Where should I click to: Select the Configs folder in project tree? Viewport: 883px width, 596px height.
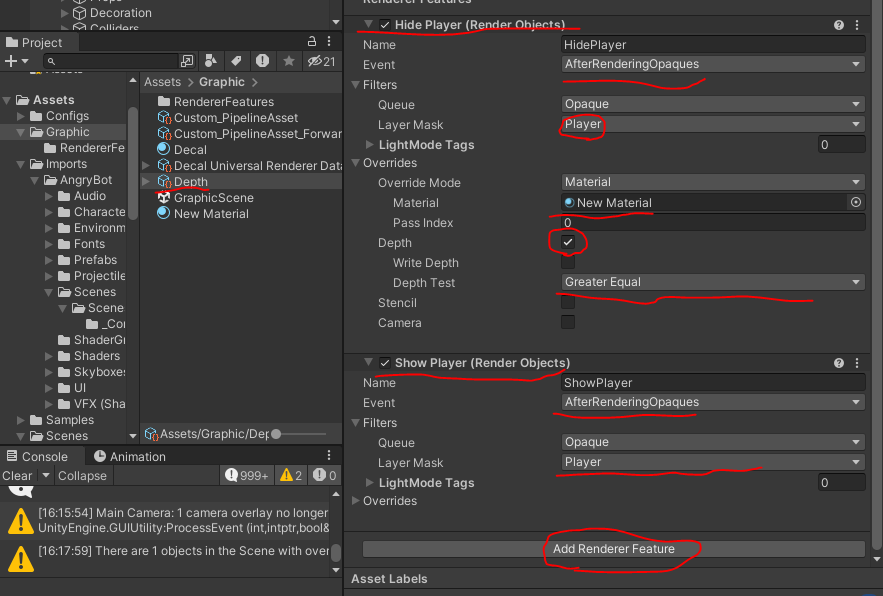tap(59, 116)
